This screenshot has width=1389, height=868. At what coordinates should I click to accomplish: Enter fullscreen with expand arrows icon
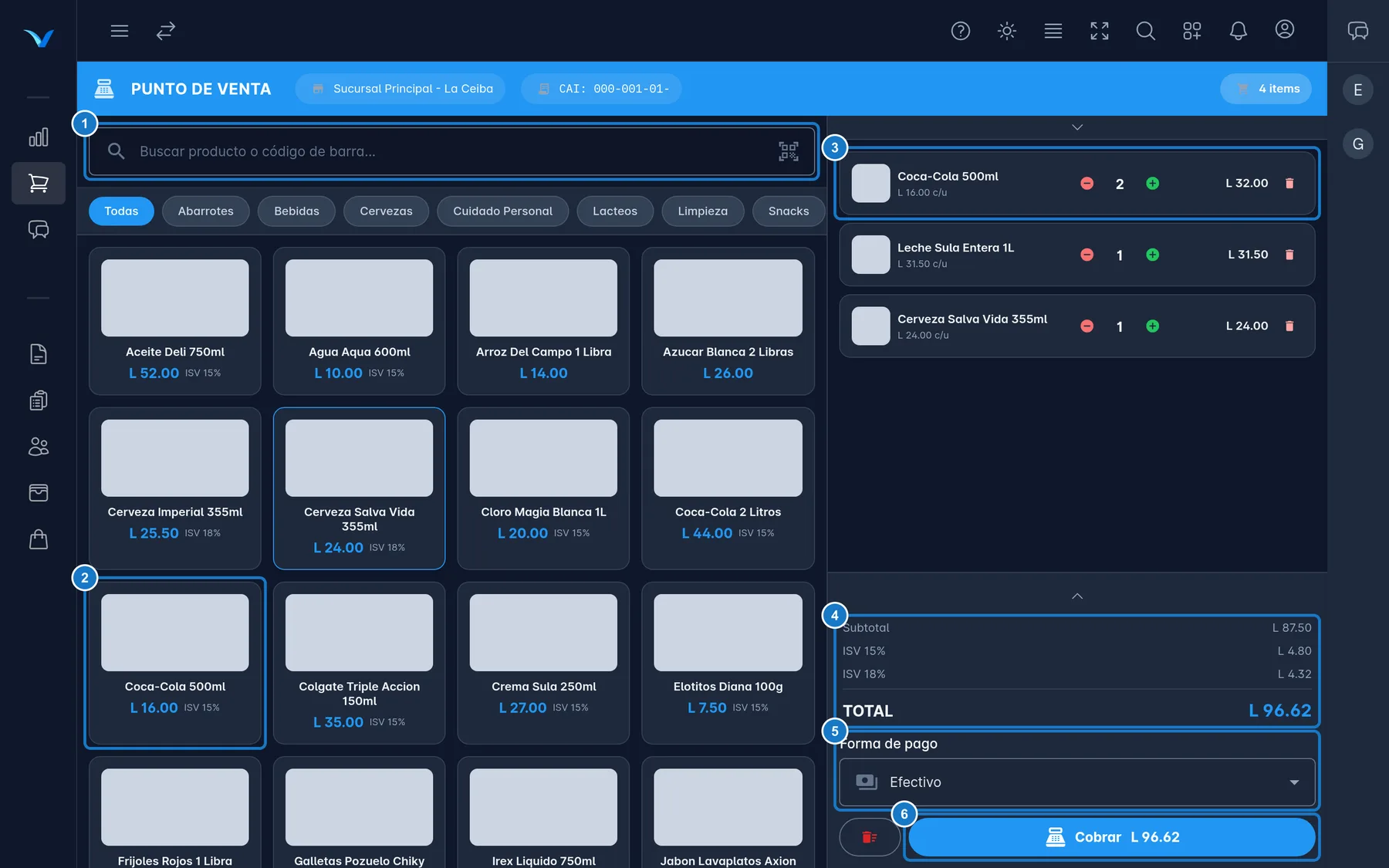click(x=1100, y=31)
